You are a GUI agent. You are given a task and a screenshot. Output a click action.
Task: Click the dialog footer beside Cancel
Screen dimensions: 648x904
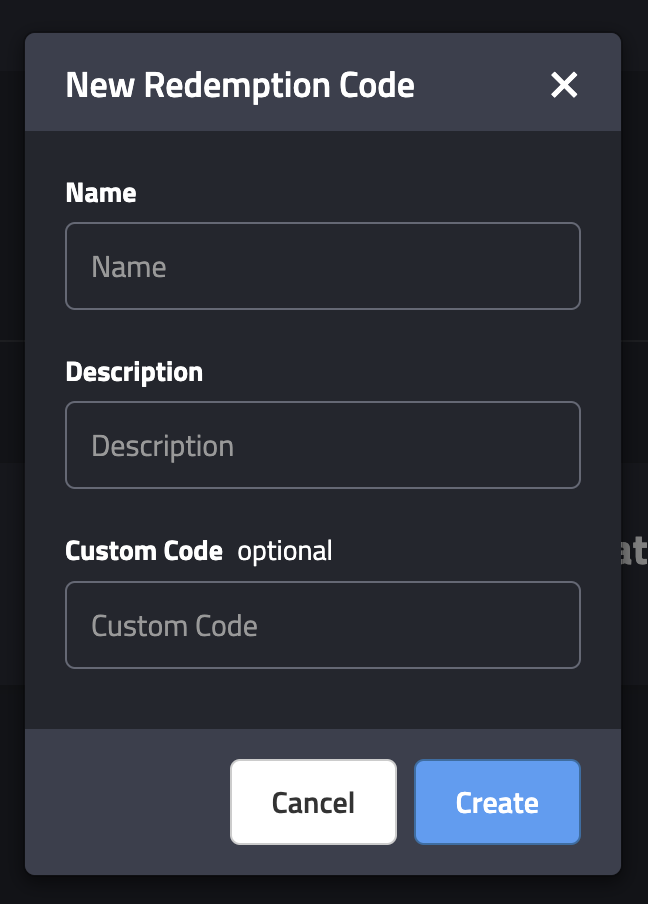(127, 802)
